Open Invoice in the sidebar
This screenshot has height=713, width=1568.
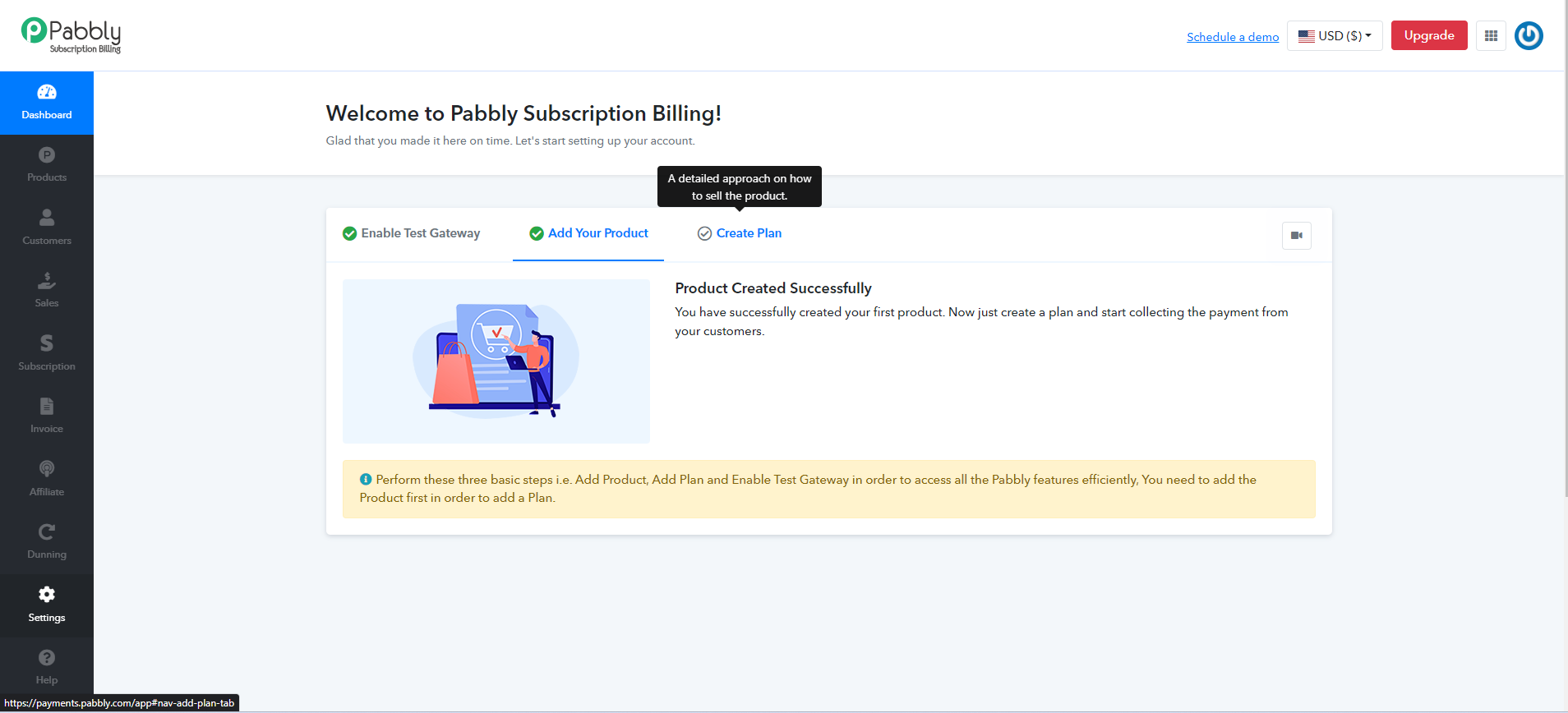[47, 416]
